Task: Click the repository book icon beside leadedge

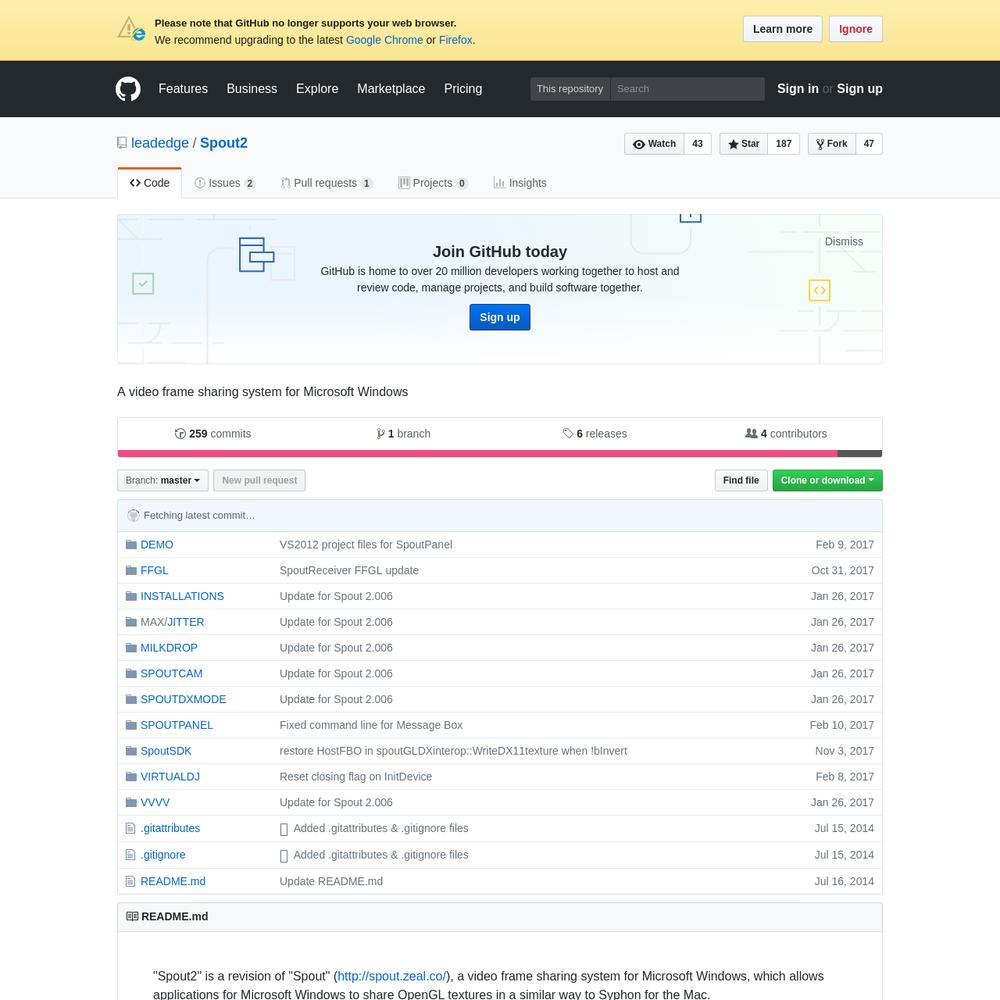Action: click(x=122, y=143)
